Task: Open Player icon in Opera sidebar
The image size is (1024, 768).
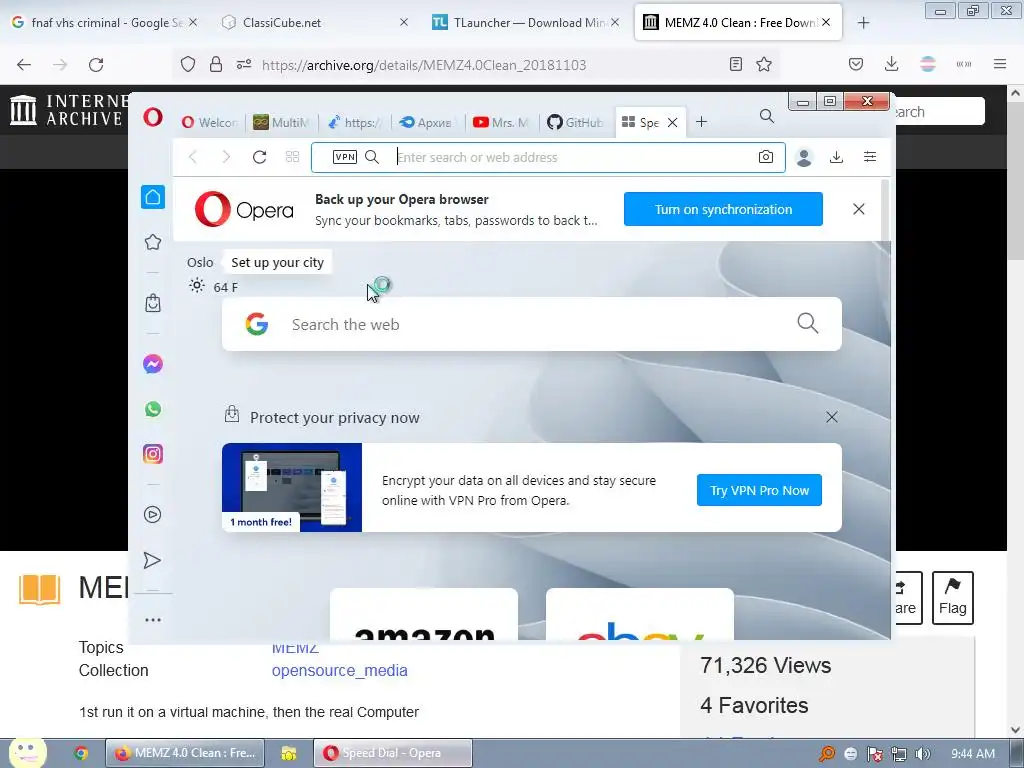Action: pos(152,515)
